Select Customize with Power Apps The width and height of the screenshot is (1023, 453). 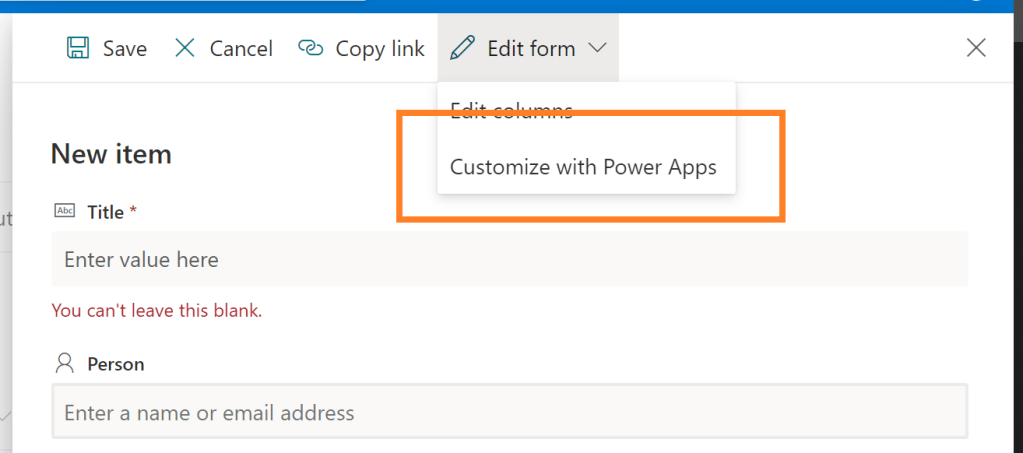pyautogui.click(x=583, y=167)
